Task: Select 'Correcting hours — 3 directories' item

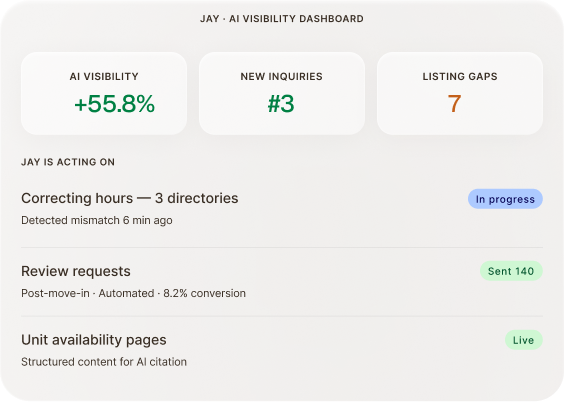Action: (130, 198)
